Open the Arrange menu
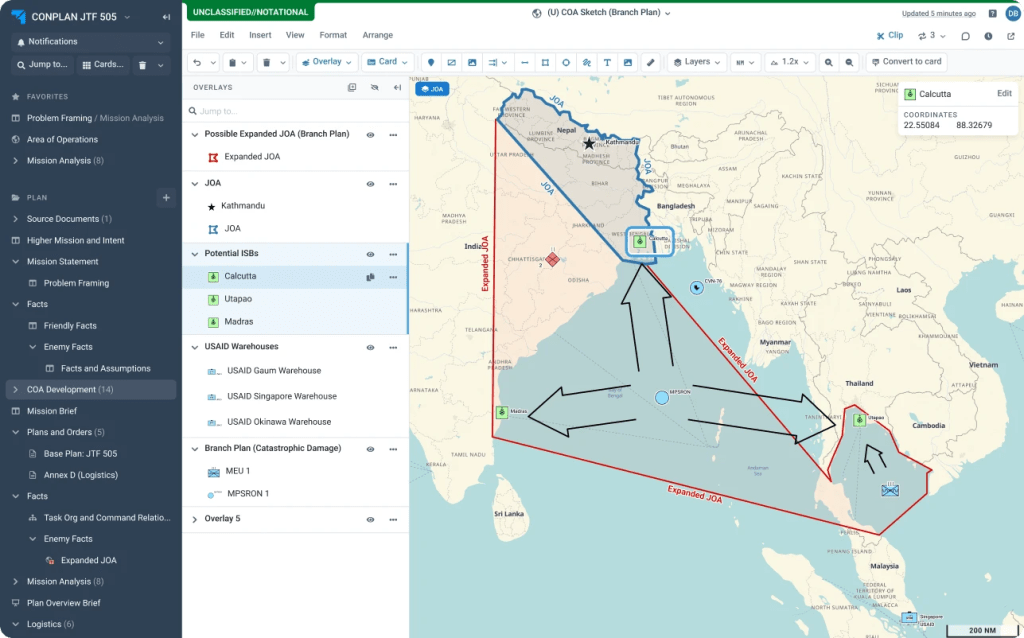Image resolution: width=1024 pixels, height=638 pixels. coord(377,35)
